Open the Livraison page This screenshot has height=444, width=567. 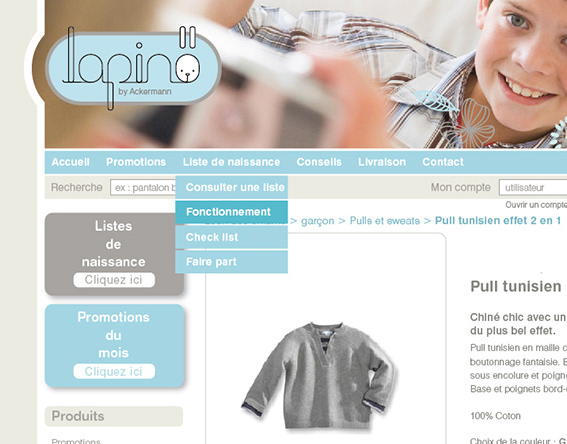tap(382, 162)
